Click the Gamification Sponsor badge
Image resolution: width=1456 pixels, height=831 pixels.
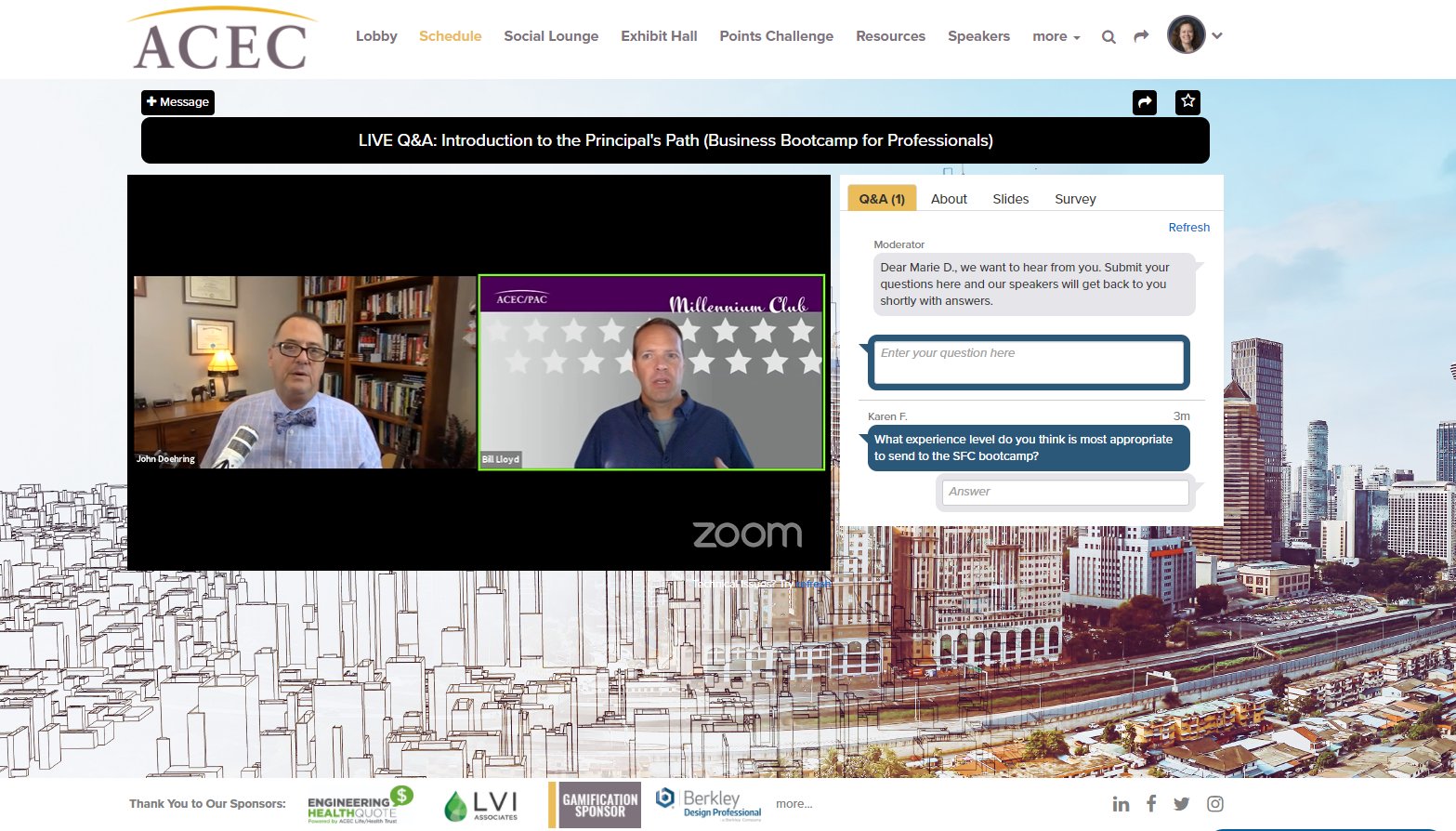[x=595, y=805]
